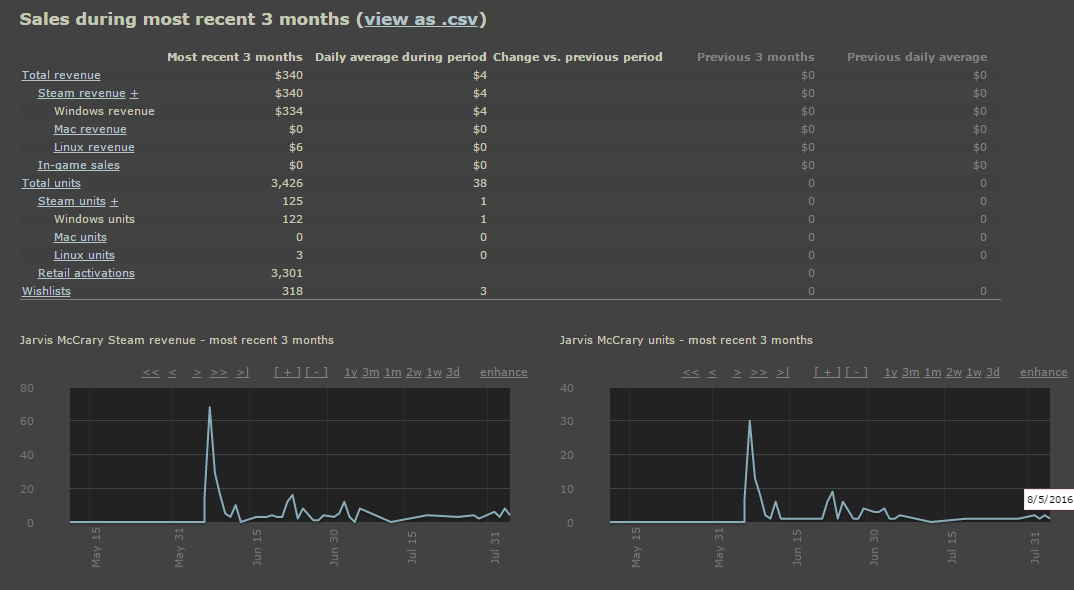Zoom out [ - ] on revenue chart
The image size is (1074, 590).
point(316,372)
